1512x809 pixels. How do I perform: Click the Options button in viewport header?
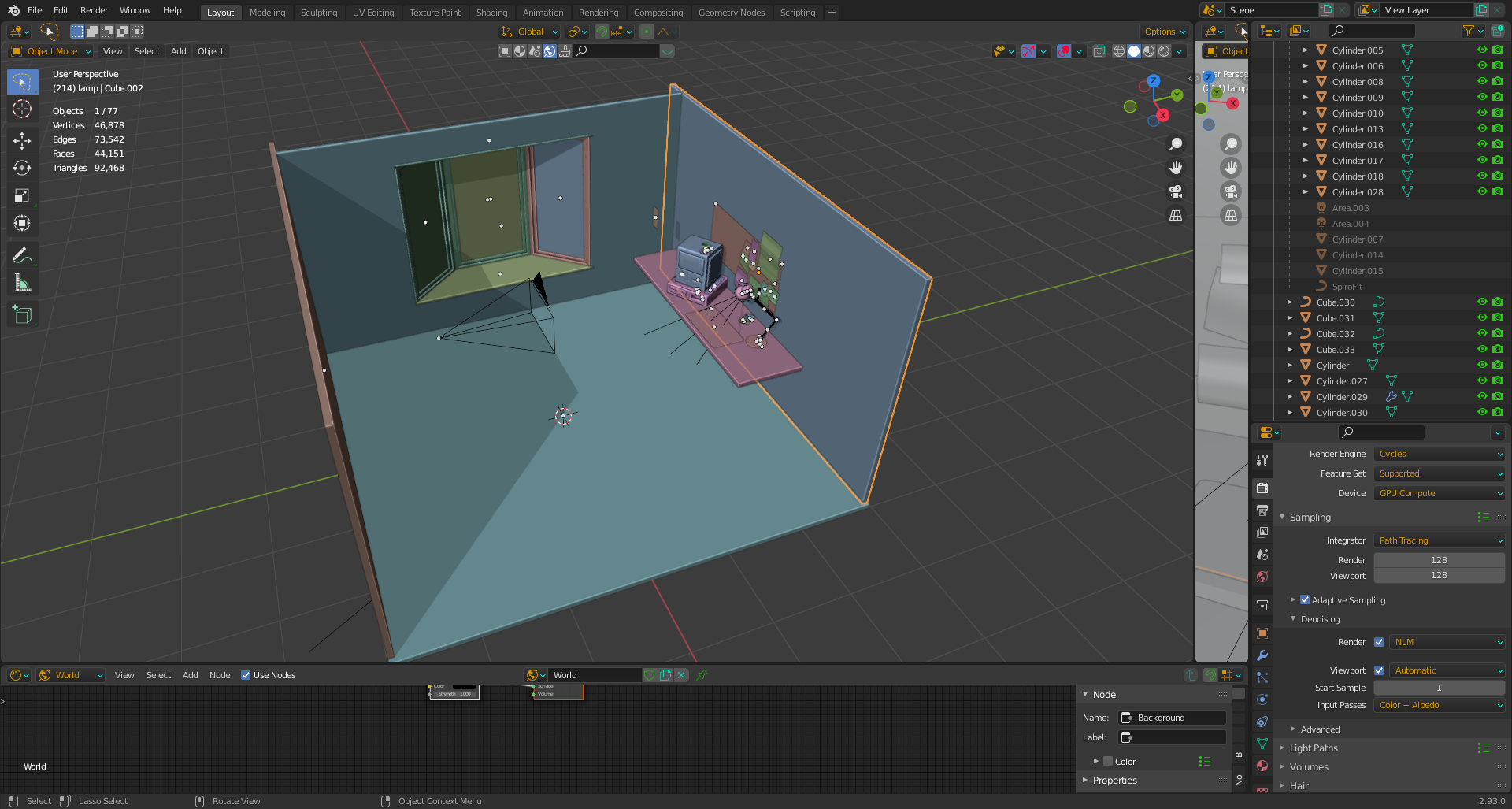click(1165, 32)
